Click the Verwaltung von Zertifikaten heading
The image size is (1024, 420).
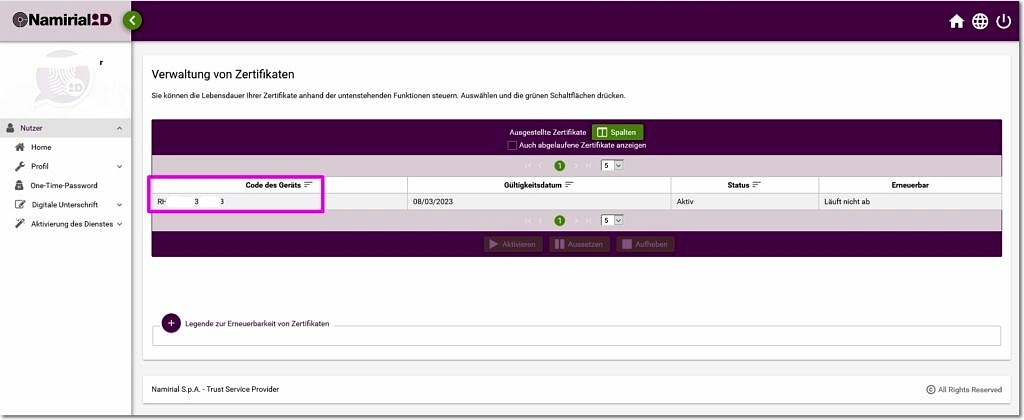tap(223, 74)
